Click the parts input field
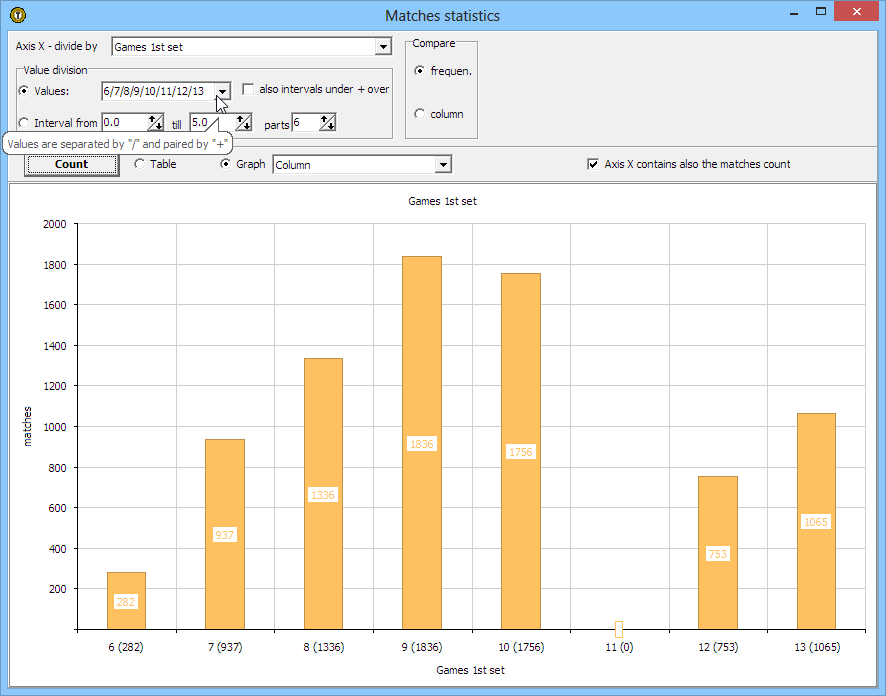 point(305,122)
